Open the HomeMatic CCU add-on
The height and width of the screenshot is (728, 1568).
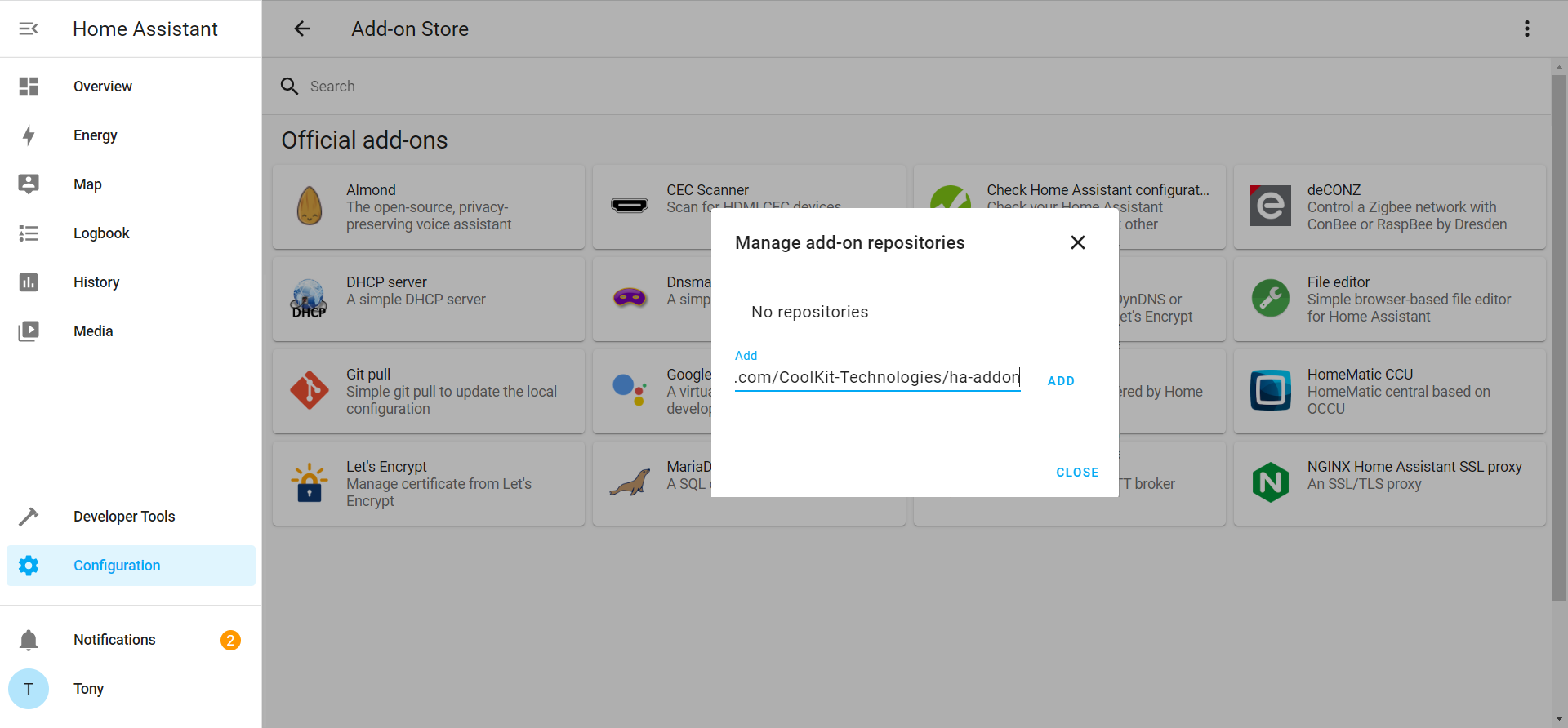coord(1389,392)
